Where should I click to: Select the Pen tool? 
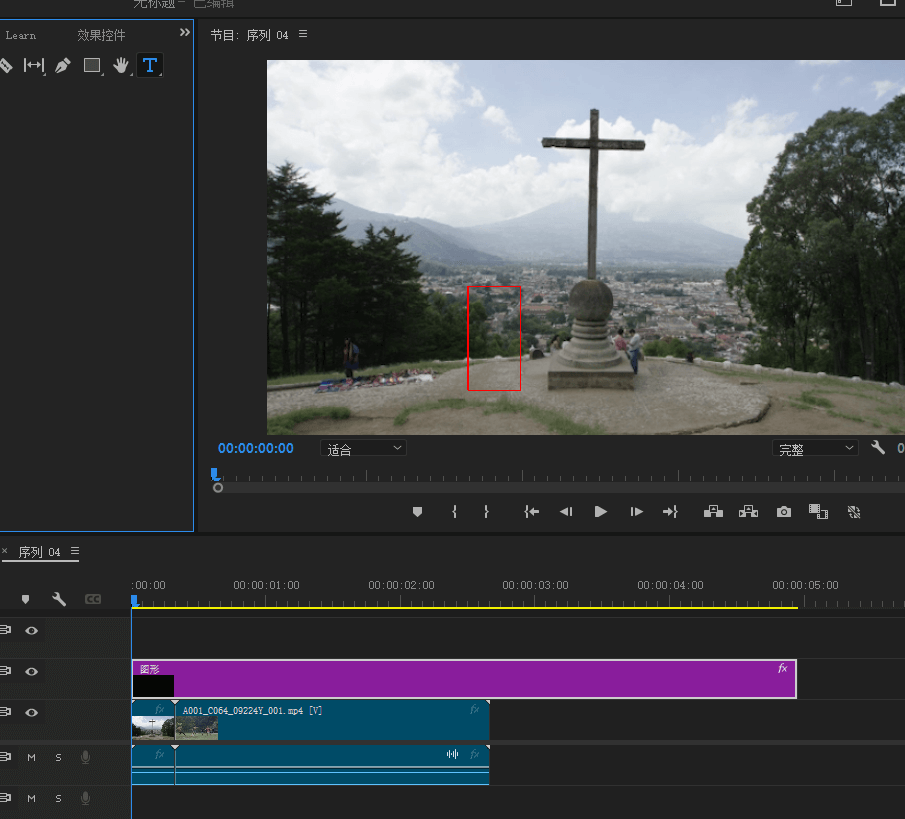[x=63, y=66]
